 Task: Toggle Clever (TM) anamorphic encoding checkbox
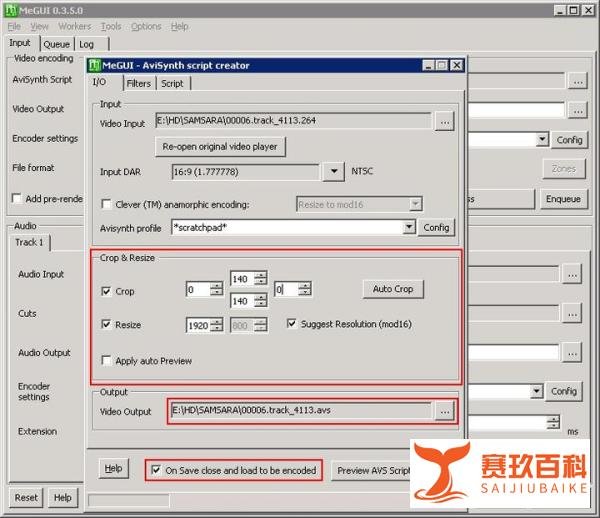(x=106, y=204)
